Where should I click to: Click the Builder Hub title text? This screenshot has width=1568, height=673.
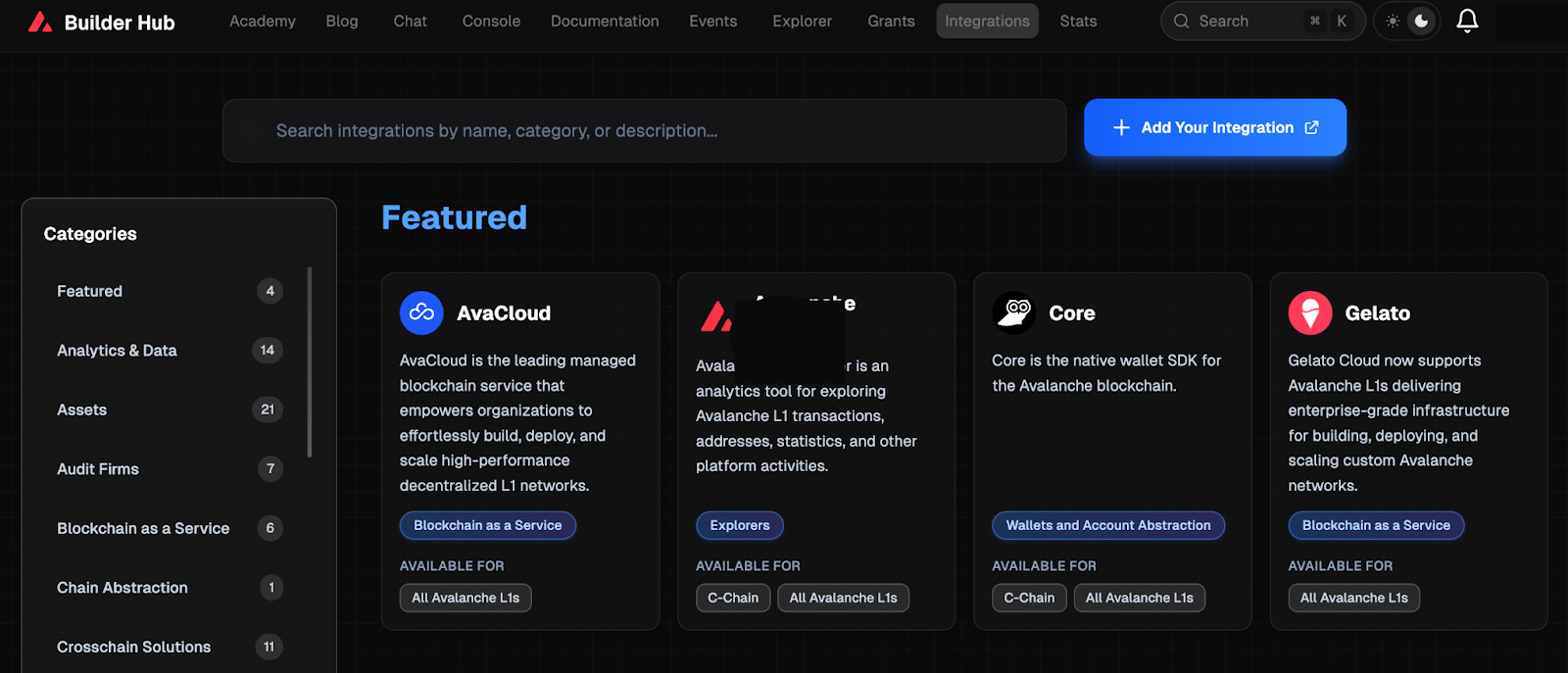pos(120,23)
